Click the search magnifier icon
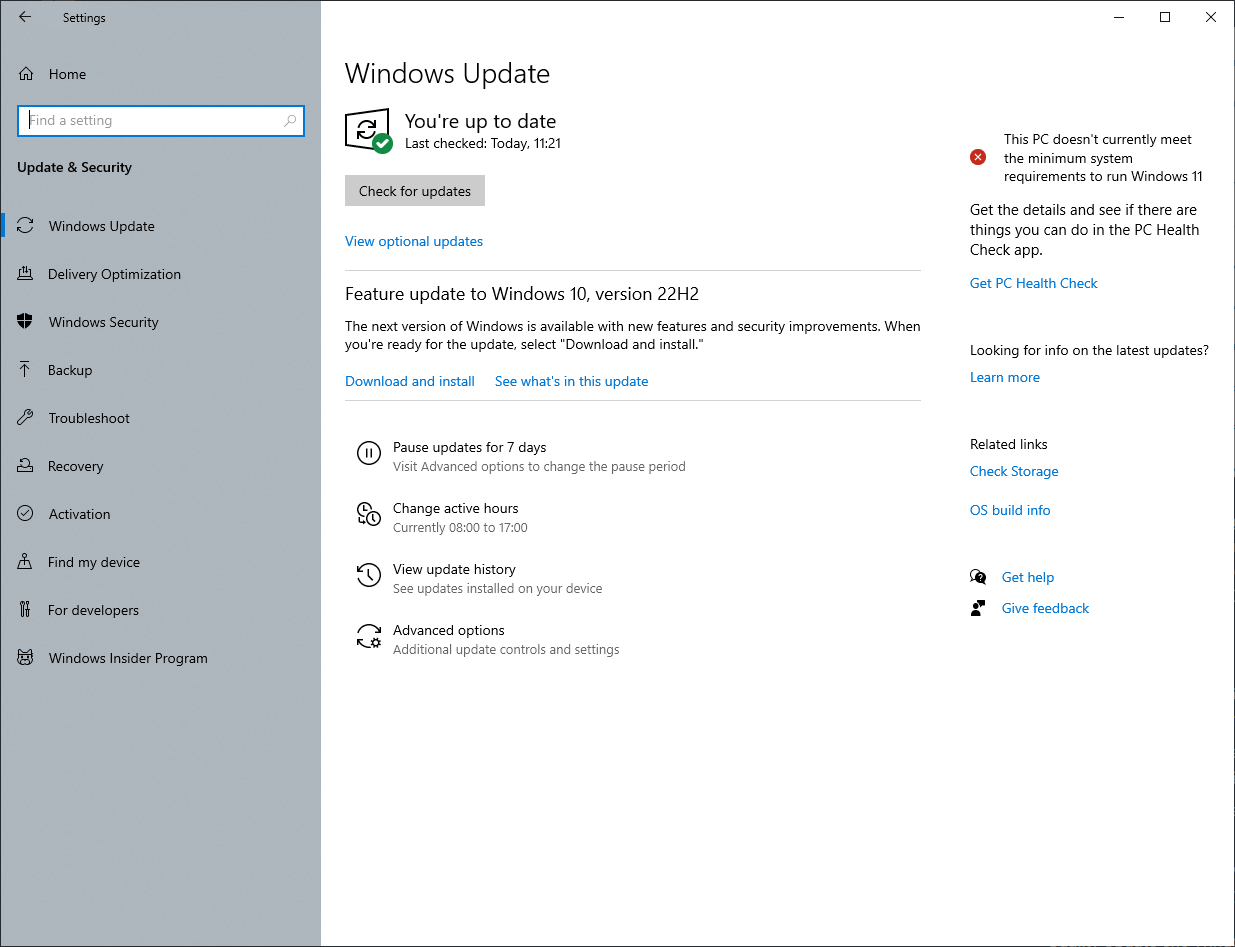Image resolution: width=1235 pixels, height=947 pixels. (290, 121)
